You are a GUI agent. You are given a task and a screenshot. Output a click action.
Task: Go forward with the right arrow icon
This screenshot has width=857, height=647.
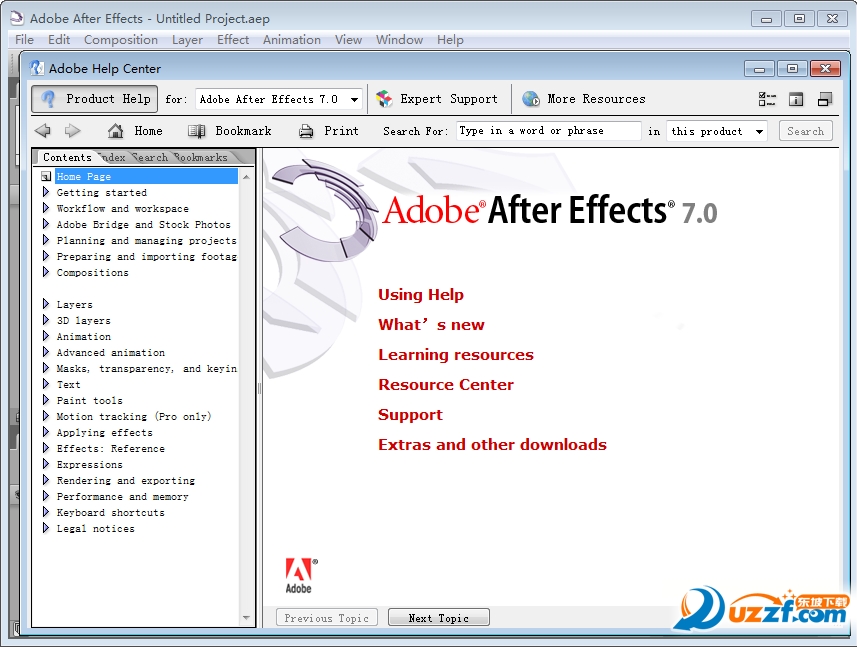tap(72, 131)
